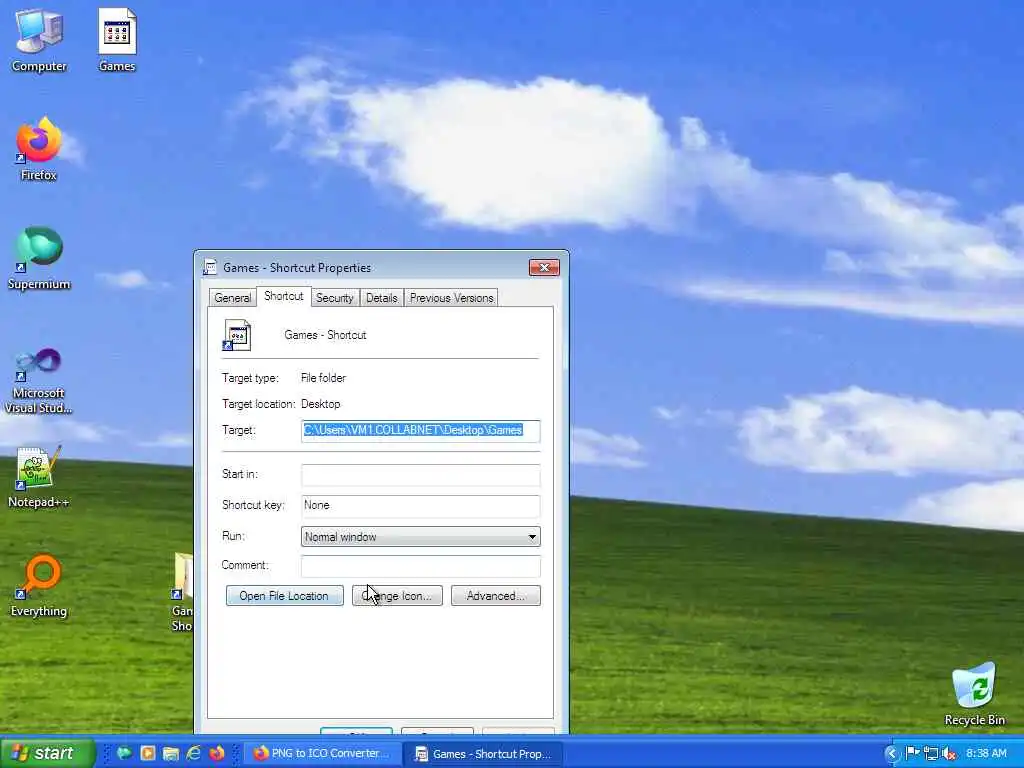This screenshot has width=1024, height=768.
Task: Click the Comment field
Action: coord(421,566)
